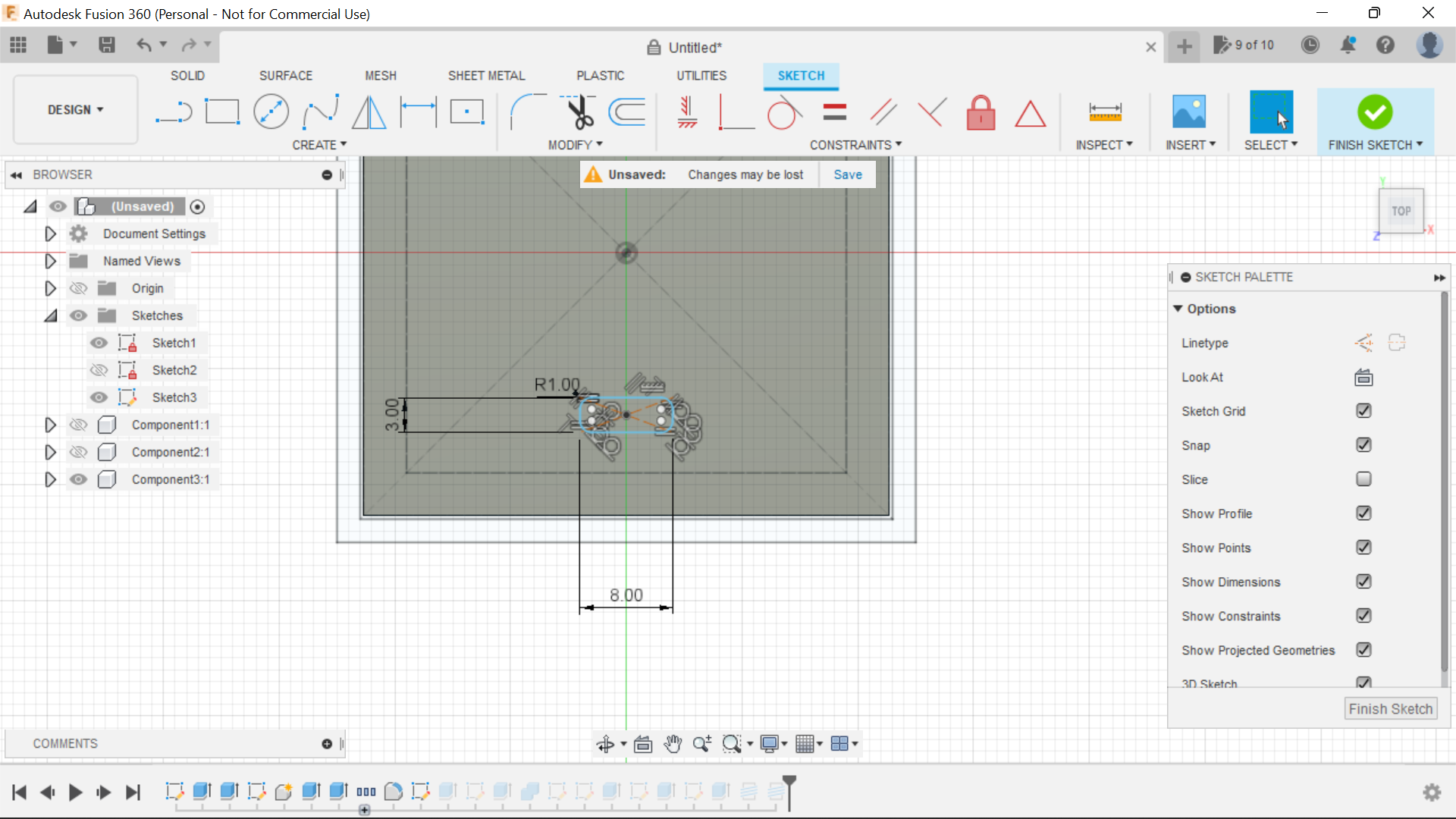The height and width of the screenshot is (819, 1456).
Task: Apply the Fix/UnFix lock constraint
Action: 981,112
